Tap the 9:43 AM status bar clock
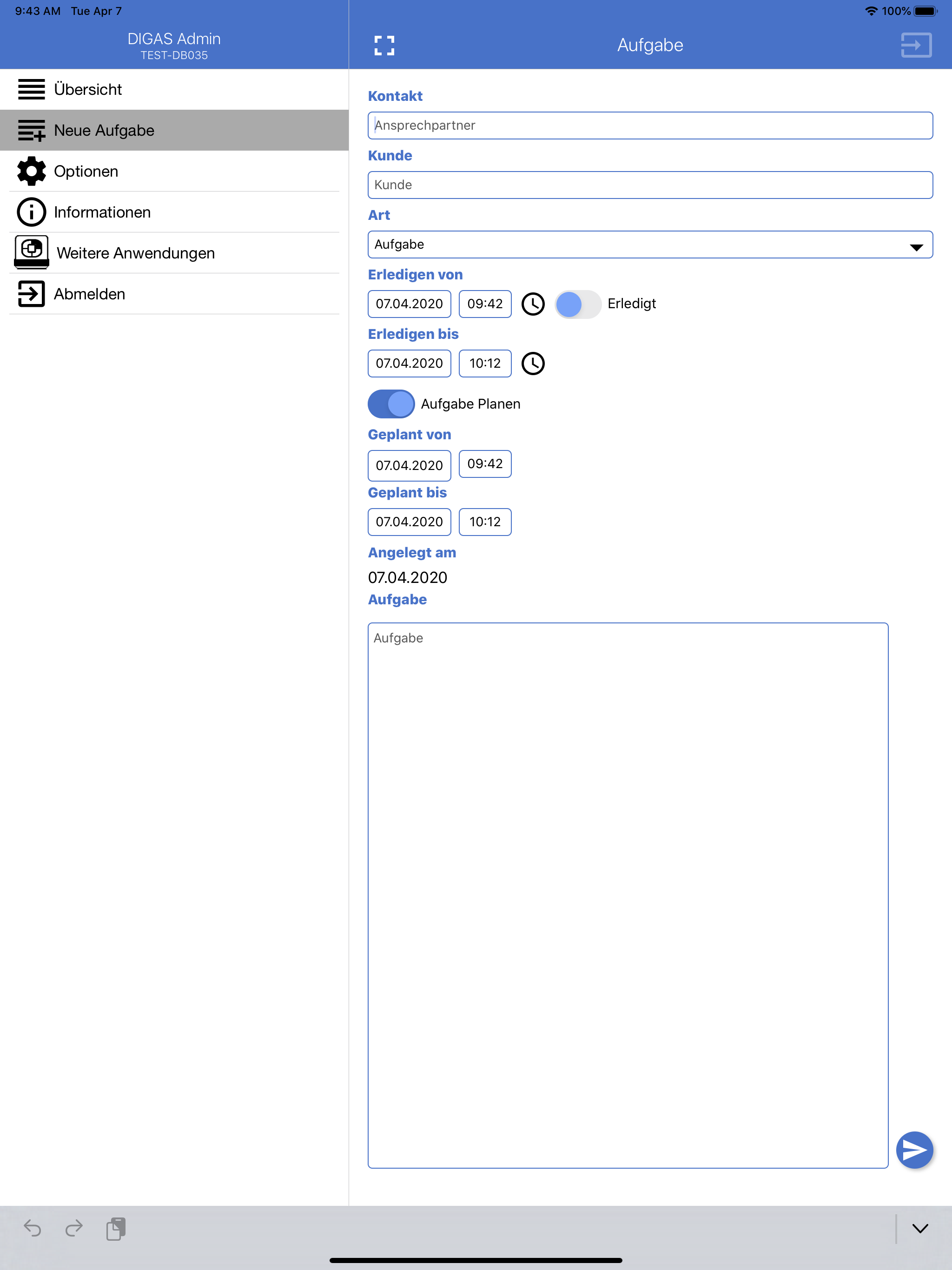The width and height of the screenshot is (952, 1270). click(37, 11)
